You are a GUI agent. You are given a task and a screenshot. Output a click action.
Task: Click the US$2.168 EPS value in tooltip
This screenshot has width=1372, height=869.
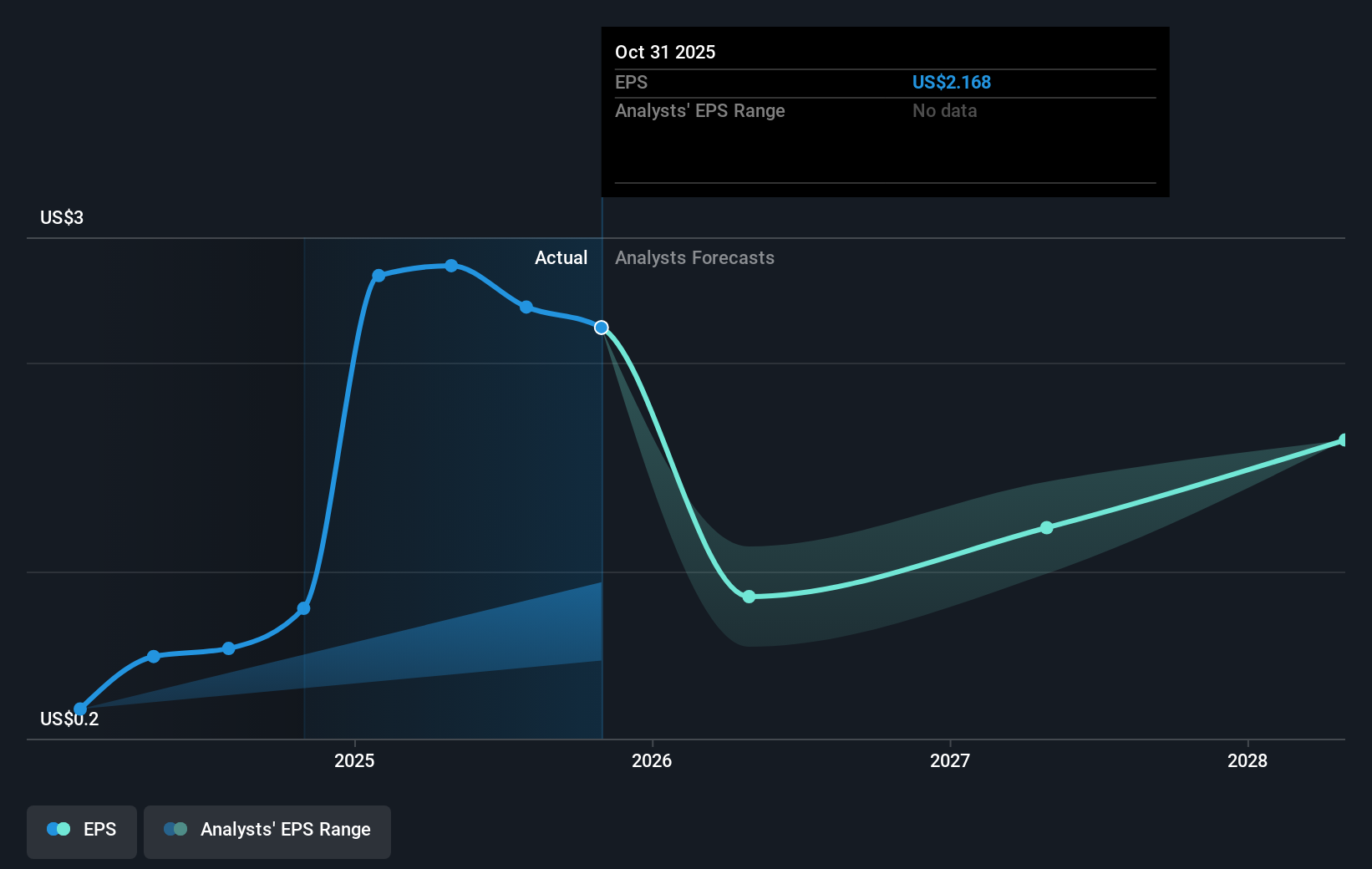pyautogui.click(x=952, y=82)
